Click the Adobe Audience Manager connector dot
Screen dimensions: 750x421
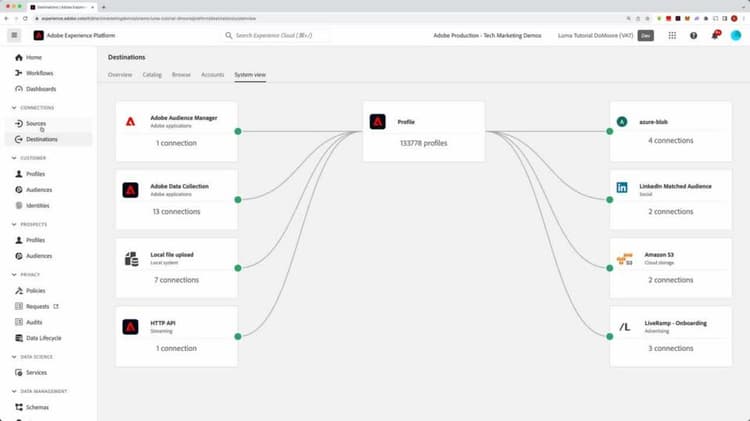point(238,131)
